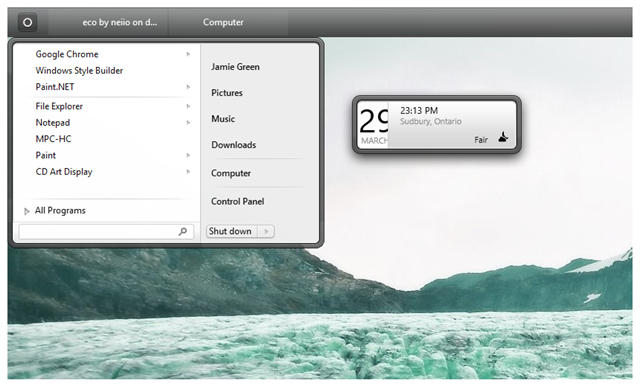Expand the Paint jump list arrow
Viewport: 640px width, 386px height.
click(x=188, y=155)
